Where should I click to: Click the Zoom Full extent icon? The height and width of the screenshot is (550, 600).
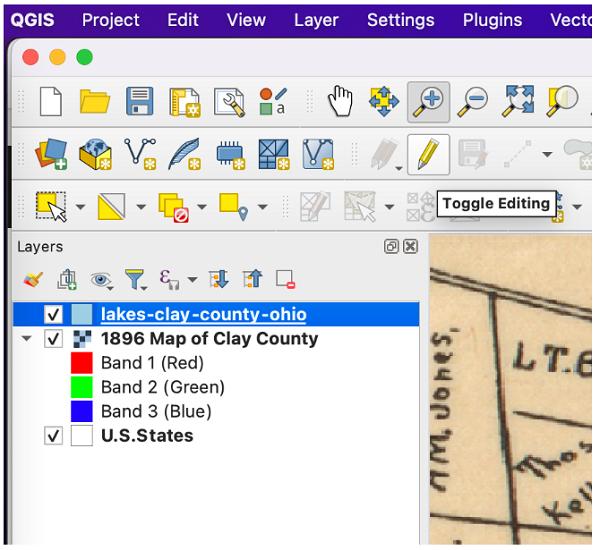click(x=518, y=101)
